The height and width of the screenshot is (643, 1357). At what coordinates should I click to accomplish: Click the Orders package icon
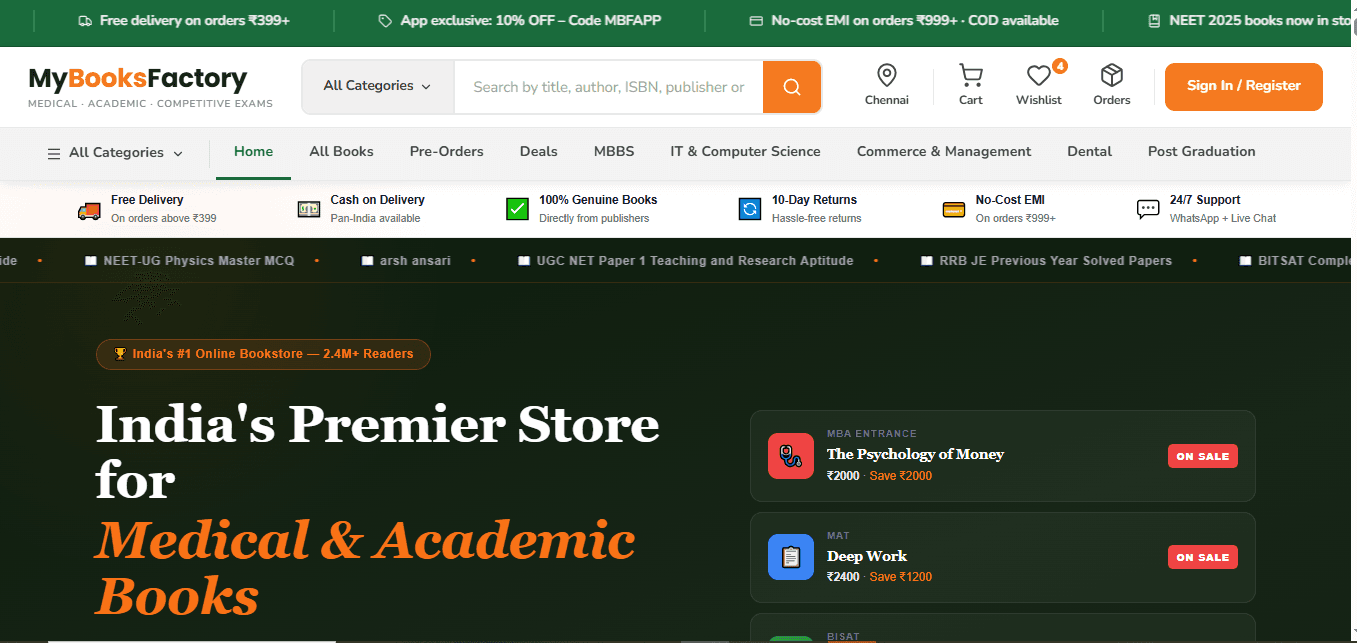(x=1110, y=75)
